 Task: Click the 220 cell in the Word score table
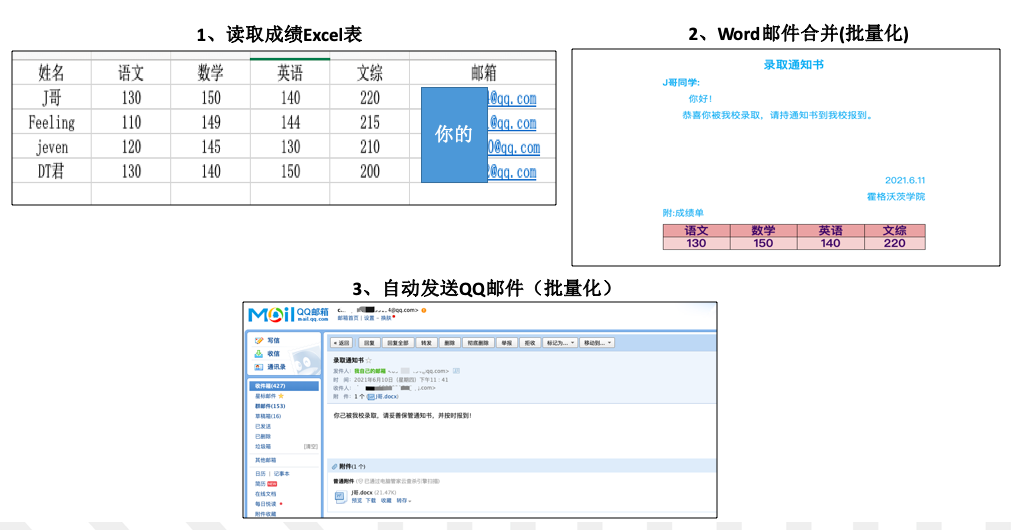[x=895, y=243]
